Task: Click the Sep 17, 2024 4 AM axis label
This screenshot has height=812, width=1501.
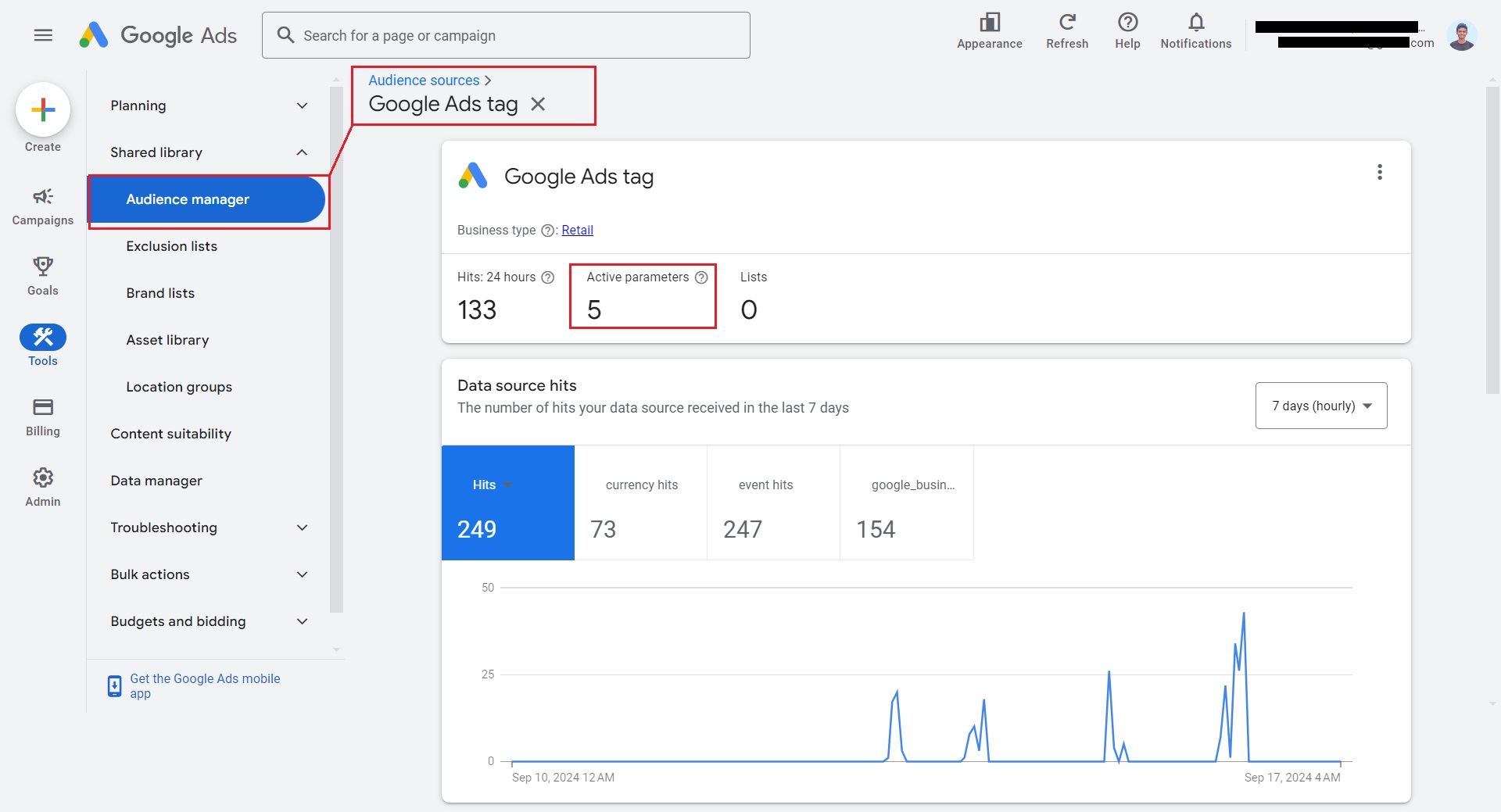Action: pos(1292,778)
